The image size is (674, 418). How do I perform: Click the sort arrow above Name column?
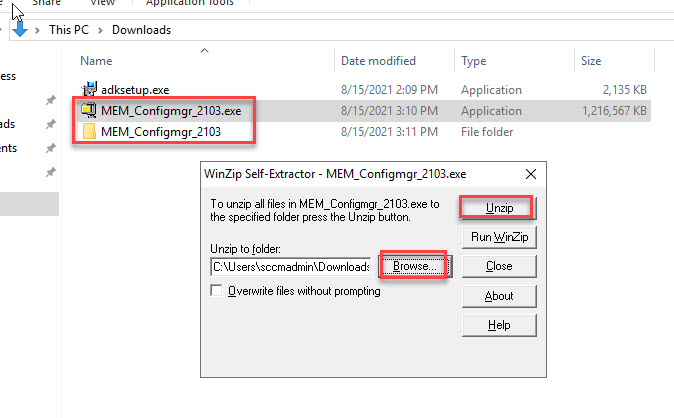coord(204,49)
